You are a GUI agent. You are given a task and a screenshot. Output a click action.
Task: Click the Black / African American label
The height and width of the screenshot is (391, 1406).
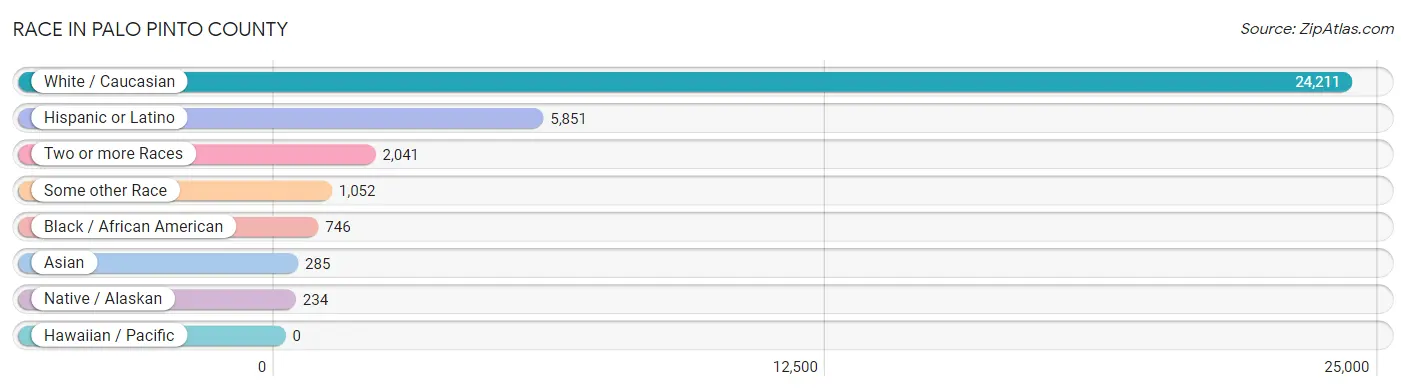[x=133, y=227]
